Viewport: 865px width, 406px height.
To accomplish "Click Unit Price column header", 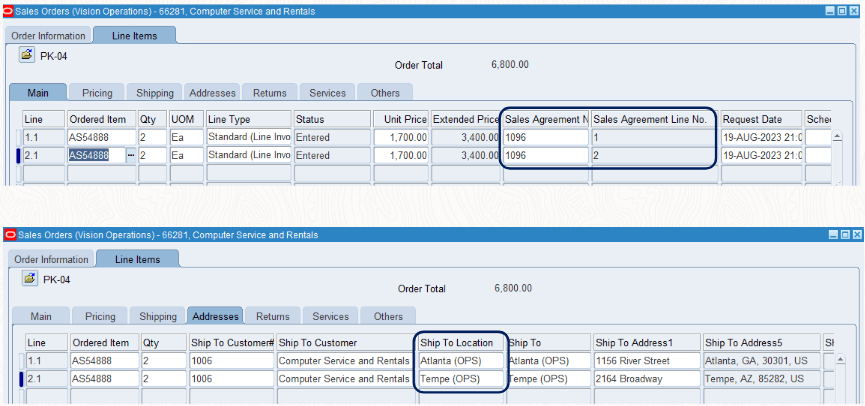I will click(x=401, y=119).
